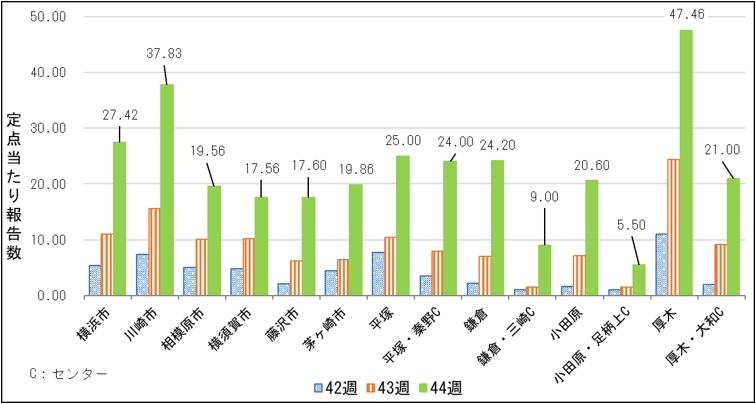Select the C:センター footnote text
The width and height of the screenshot is (756, 404).
(68, 374)
